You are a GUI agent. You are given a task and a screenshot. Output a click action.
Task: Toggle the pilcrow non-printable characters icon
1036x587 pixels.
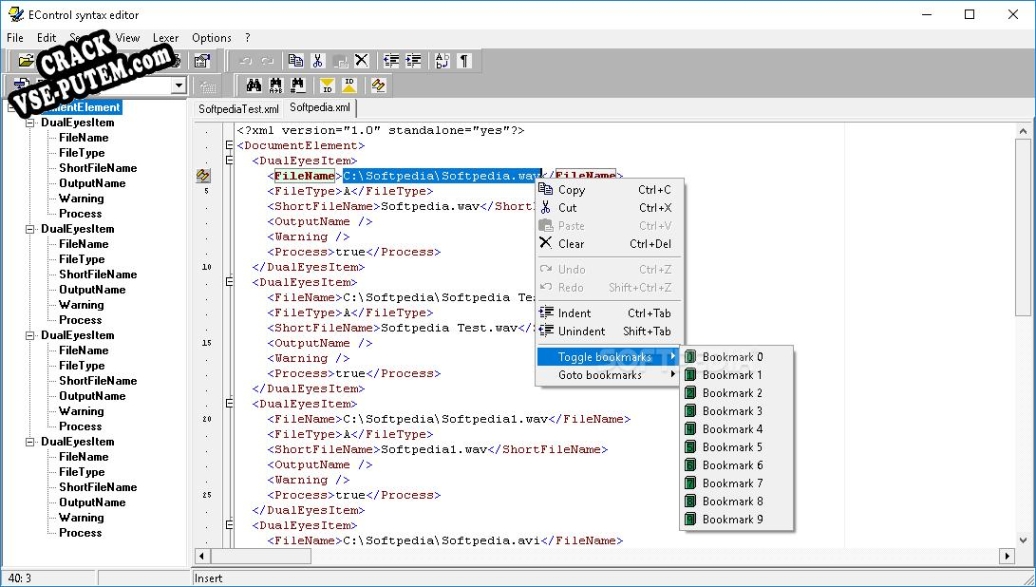[464, 61]
